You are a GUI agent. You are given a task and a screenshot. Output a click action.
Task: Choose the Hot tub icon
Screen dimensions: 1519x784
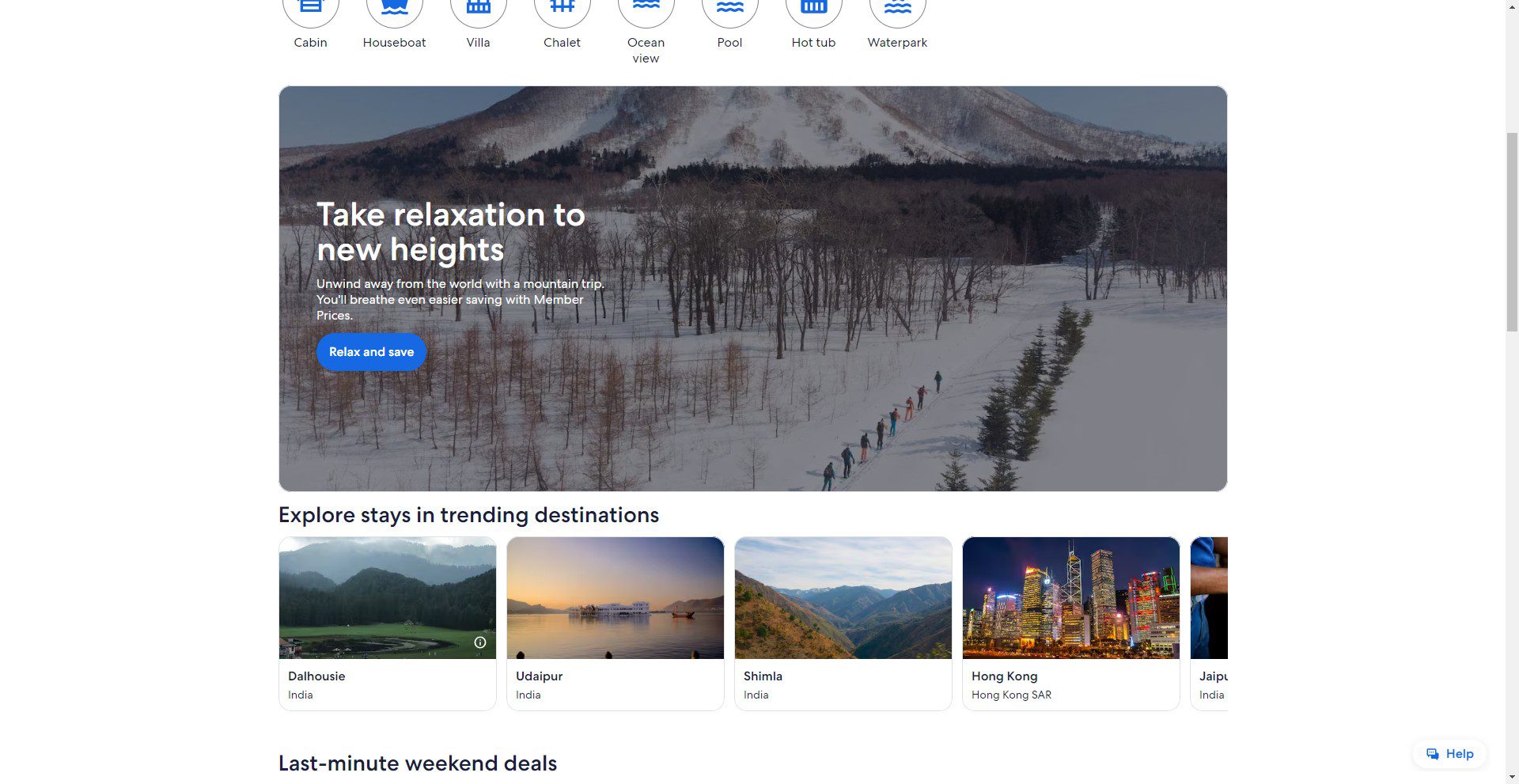(x=813, y=11)
